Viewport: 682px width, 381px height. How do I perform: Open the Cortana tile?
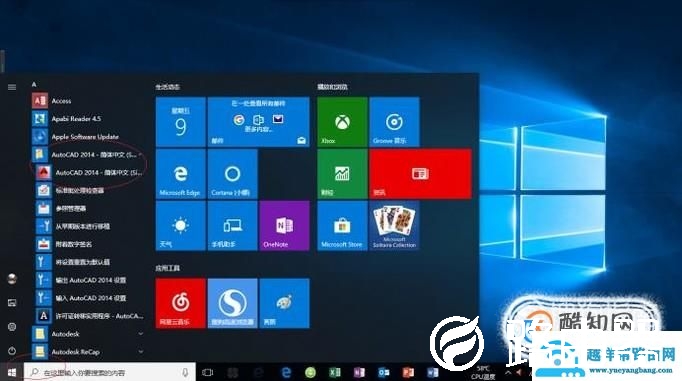point(232,174)
